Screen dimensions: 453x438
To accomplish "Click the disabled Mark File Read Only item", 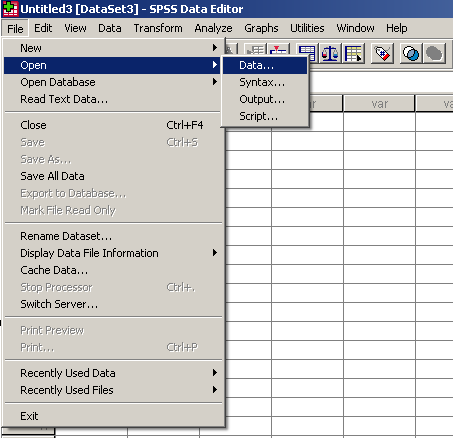I will click(x=112, y=210).
